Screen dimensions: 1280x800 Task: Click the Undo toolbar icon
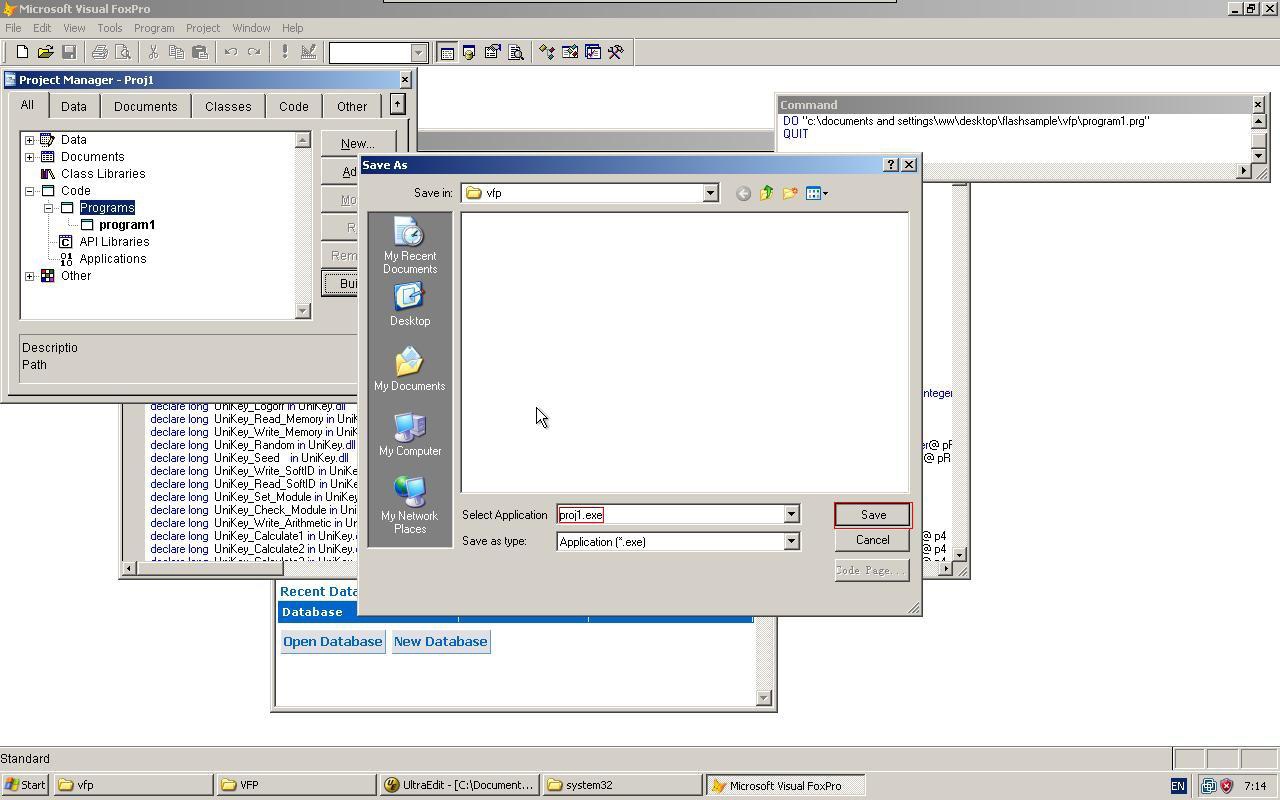click(230, 52)
